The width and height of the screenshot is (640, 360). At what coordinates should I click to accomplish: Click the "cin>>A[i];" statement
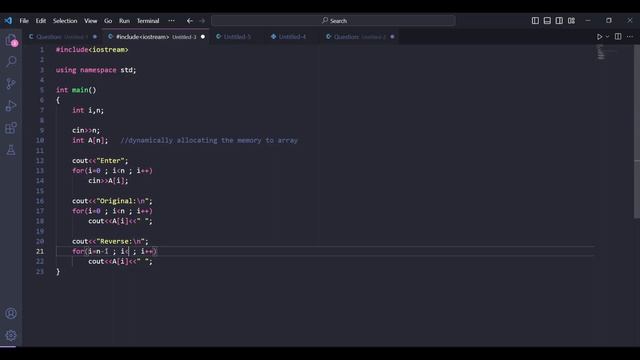[108, 181]
